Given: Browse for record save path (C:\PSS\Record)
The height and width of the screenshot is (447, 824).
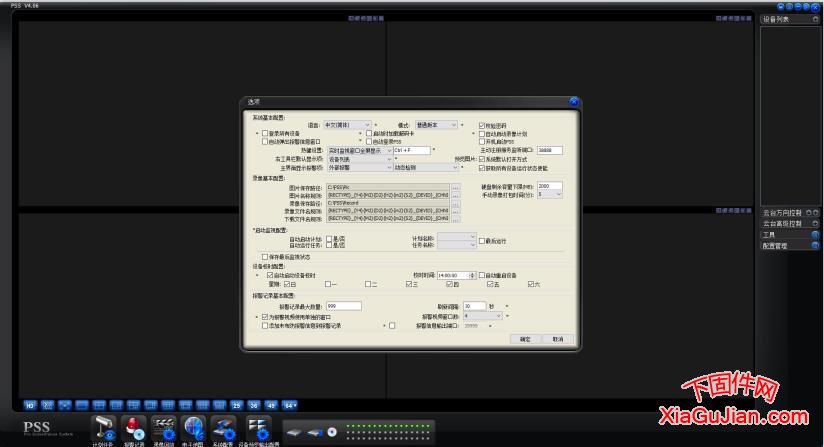Looking at the screenshot, I should (x=456, y=203).
